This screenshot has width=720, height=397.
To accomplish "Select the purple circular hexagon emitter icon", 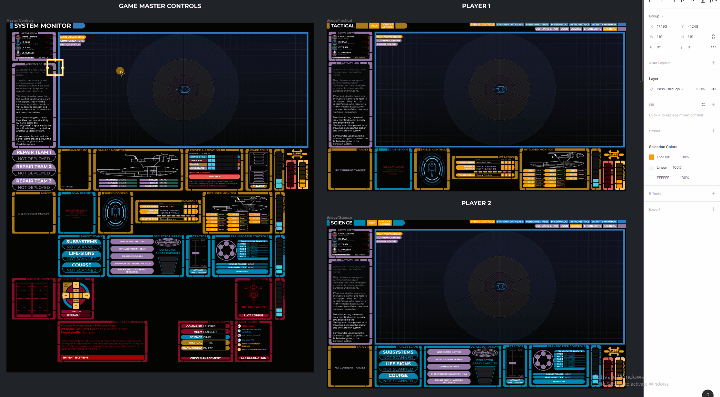I will point(225,250).
